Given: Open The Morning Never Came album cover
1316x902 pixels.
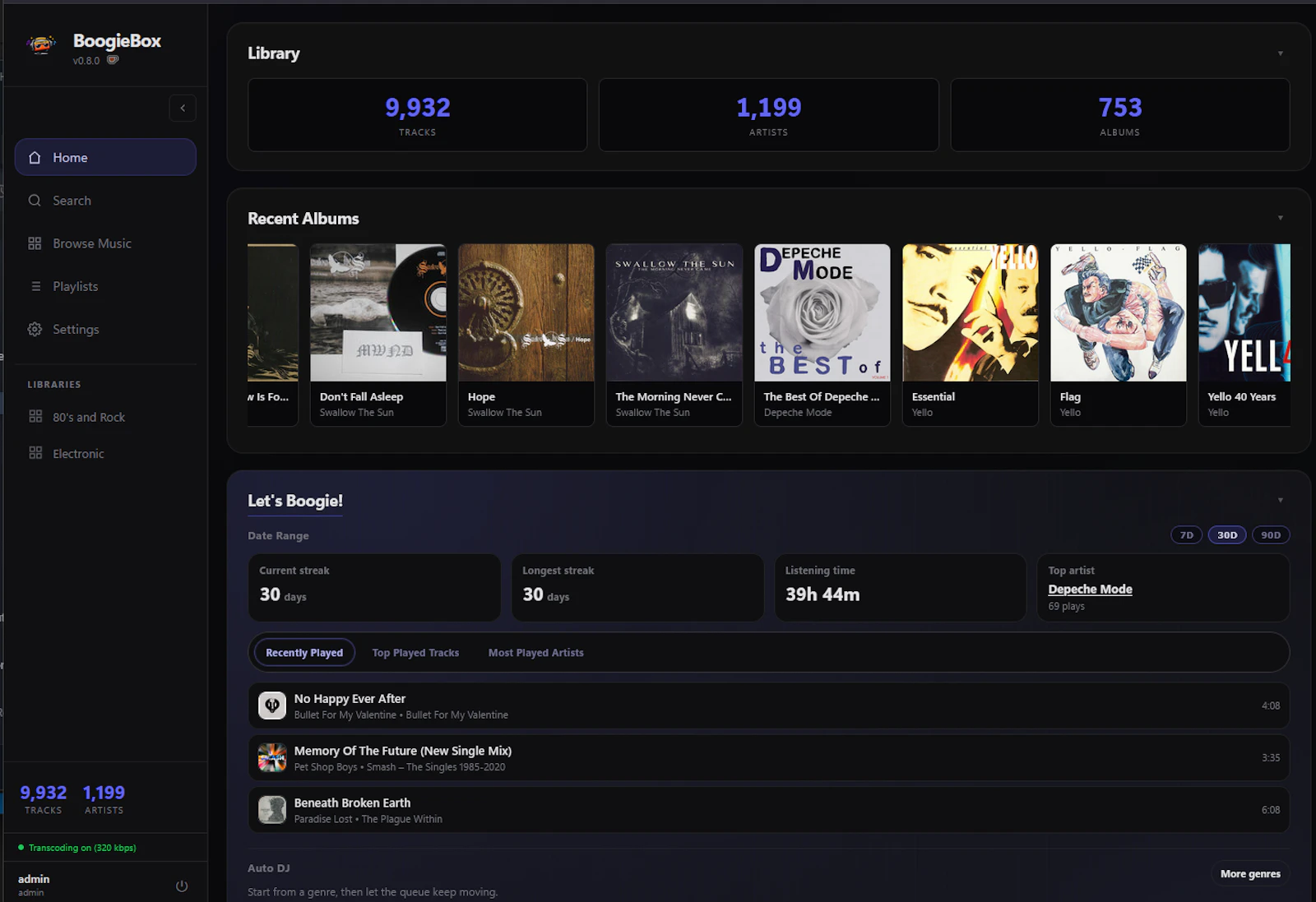Looking at the screenshot, I should click(x=674, y=312).
